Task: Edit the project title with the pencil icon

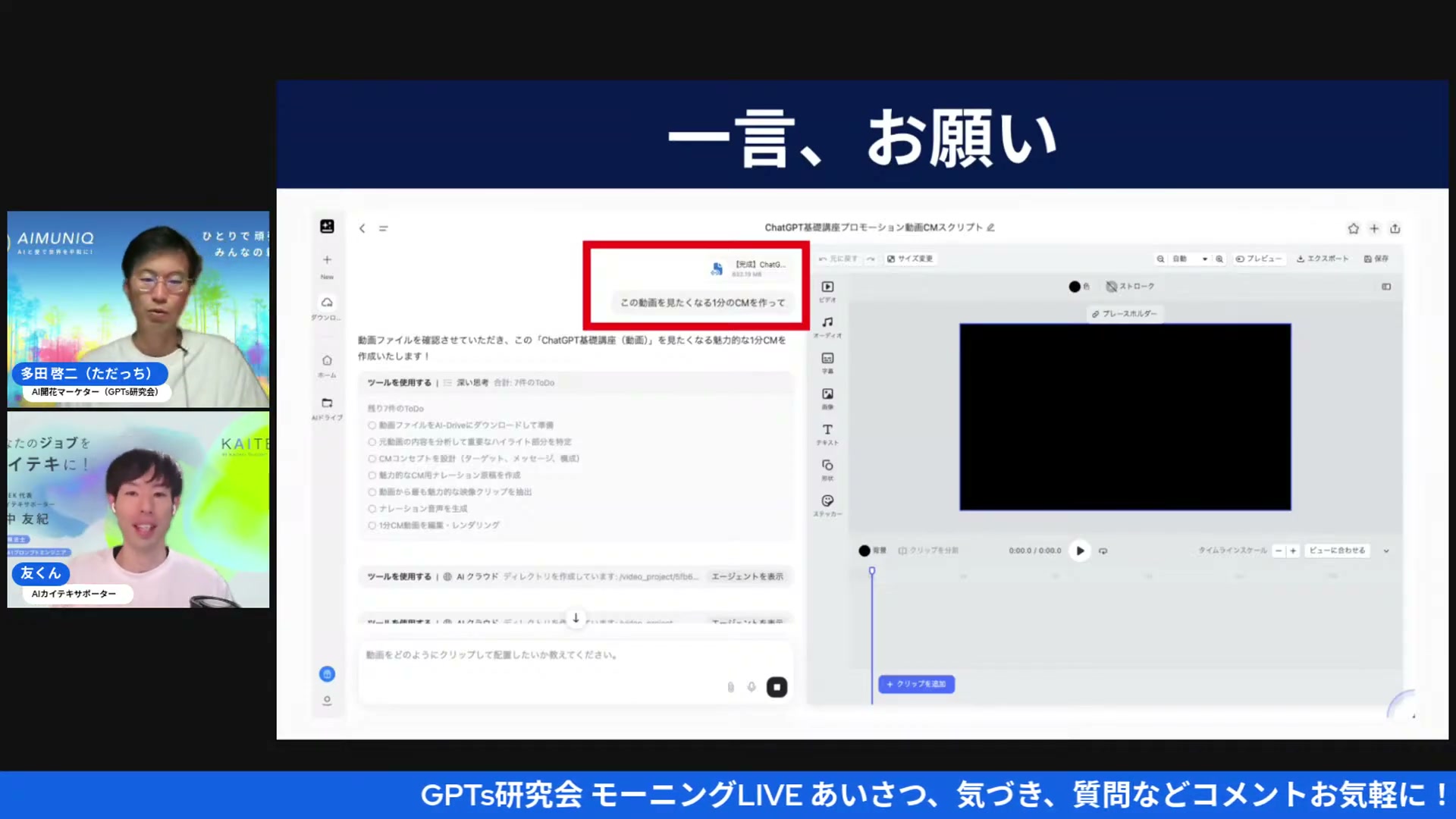Action: coord(990,227)
